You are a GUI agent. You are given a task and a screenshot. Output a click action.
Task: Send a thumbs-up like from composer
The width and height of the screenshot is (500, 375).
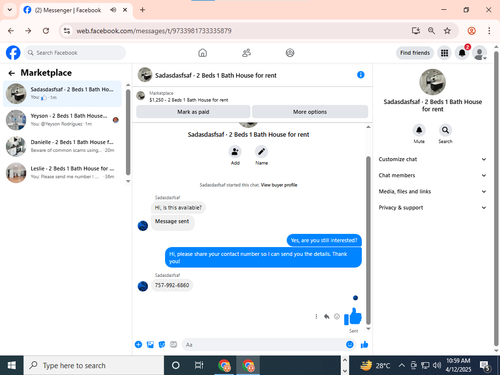pos(364,345)
